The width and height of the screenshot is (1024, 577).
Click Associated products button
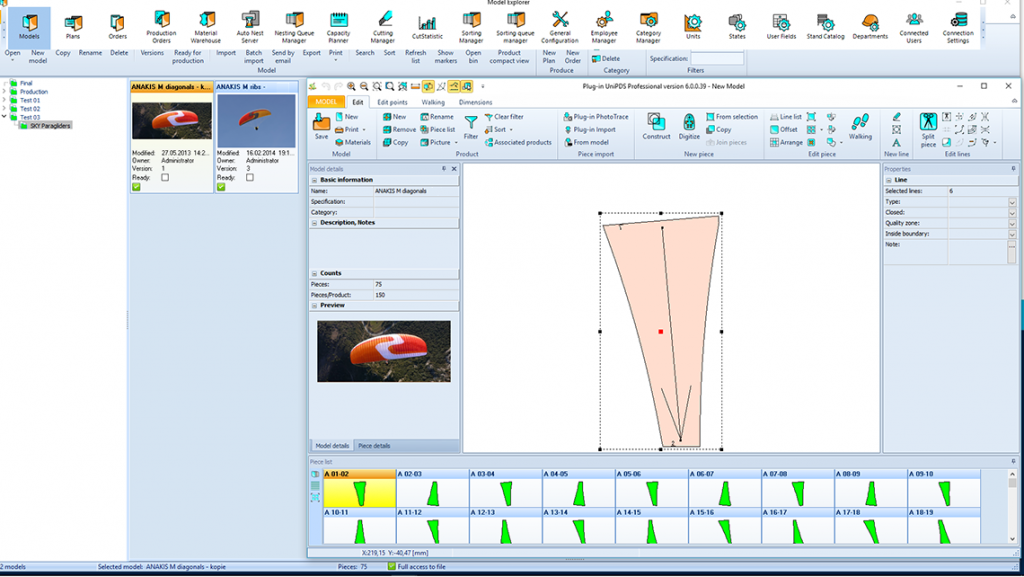tap(518, 142)
